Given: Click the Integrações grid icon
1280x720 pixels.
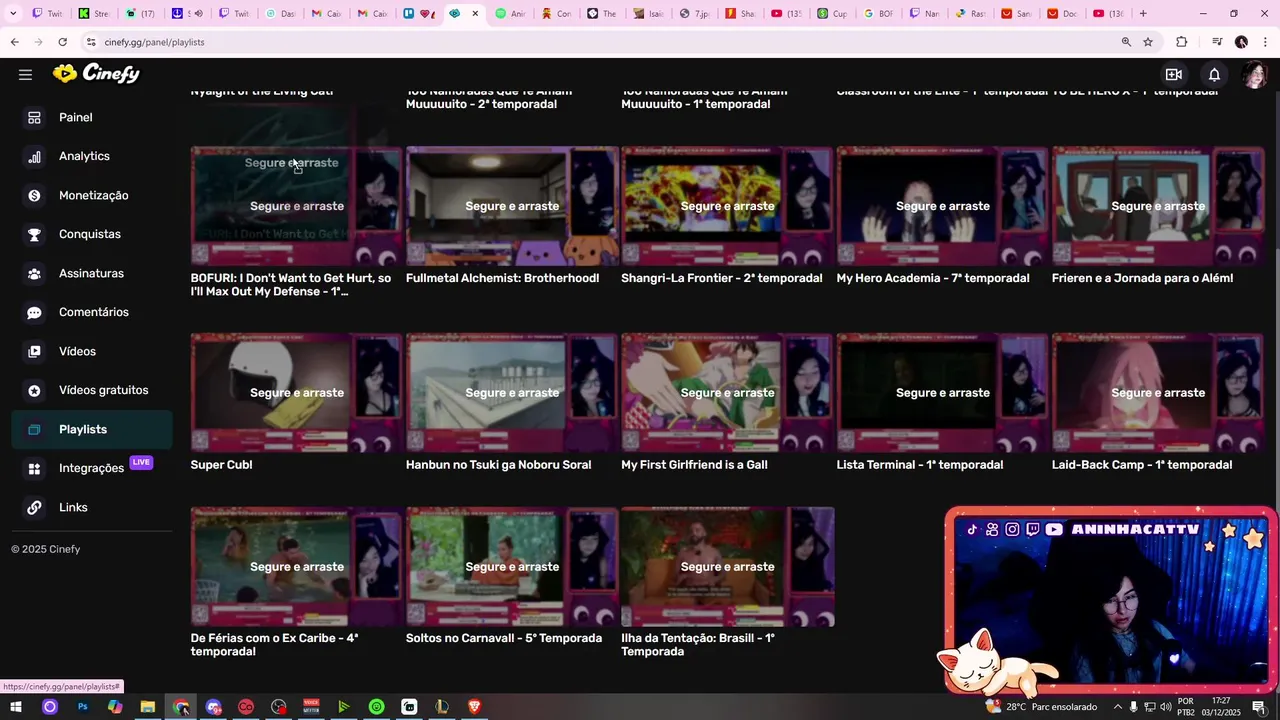Looking at the screenshot, I should point(34,468).
